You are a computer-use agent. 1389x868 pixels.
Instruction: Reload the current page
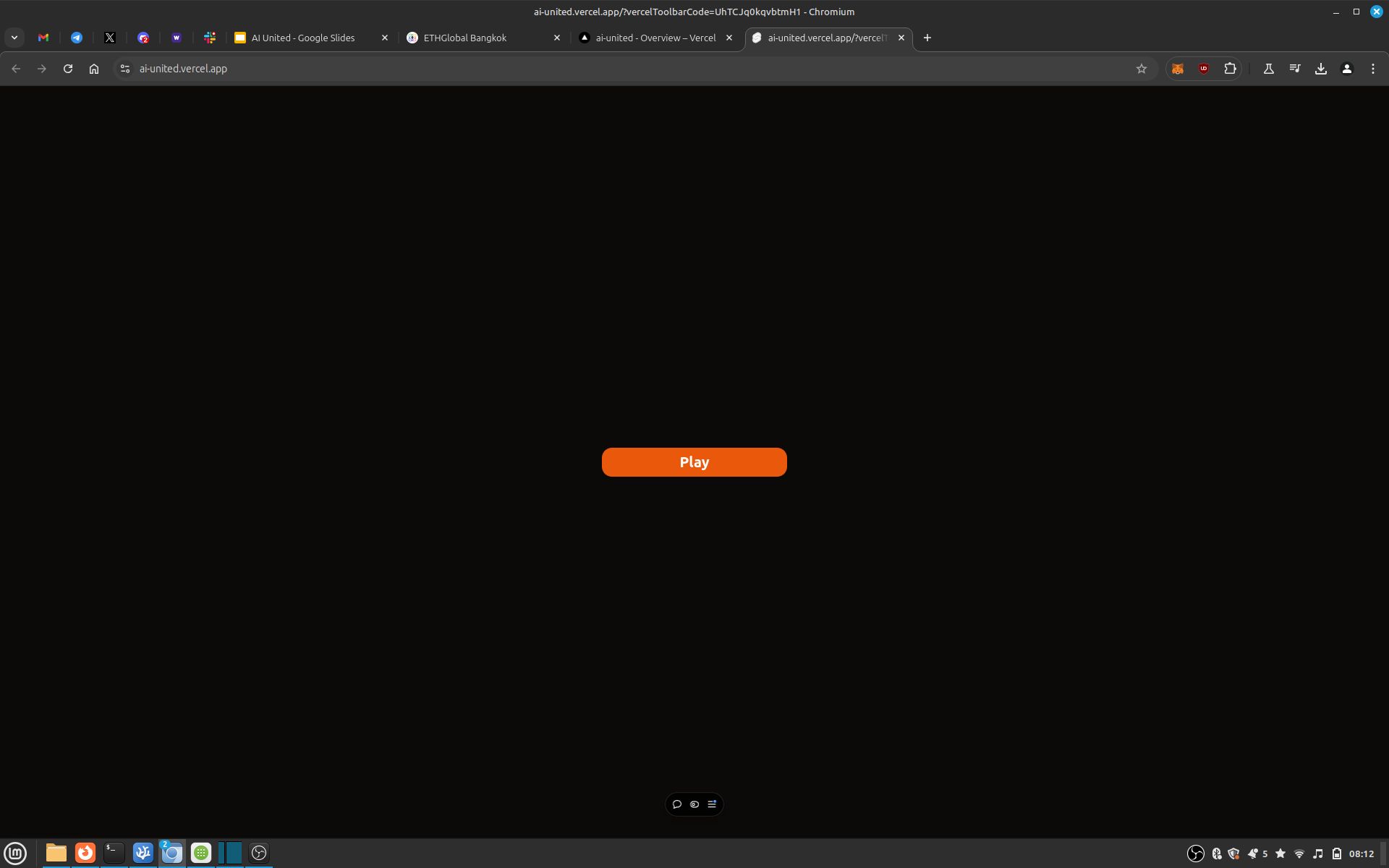pyautogui.click(x=68, y=69)
